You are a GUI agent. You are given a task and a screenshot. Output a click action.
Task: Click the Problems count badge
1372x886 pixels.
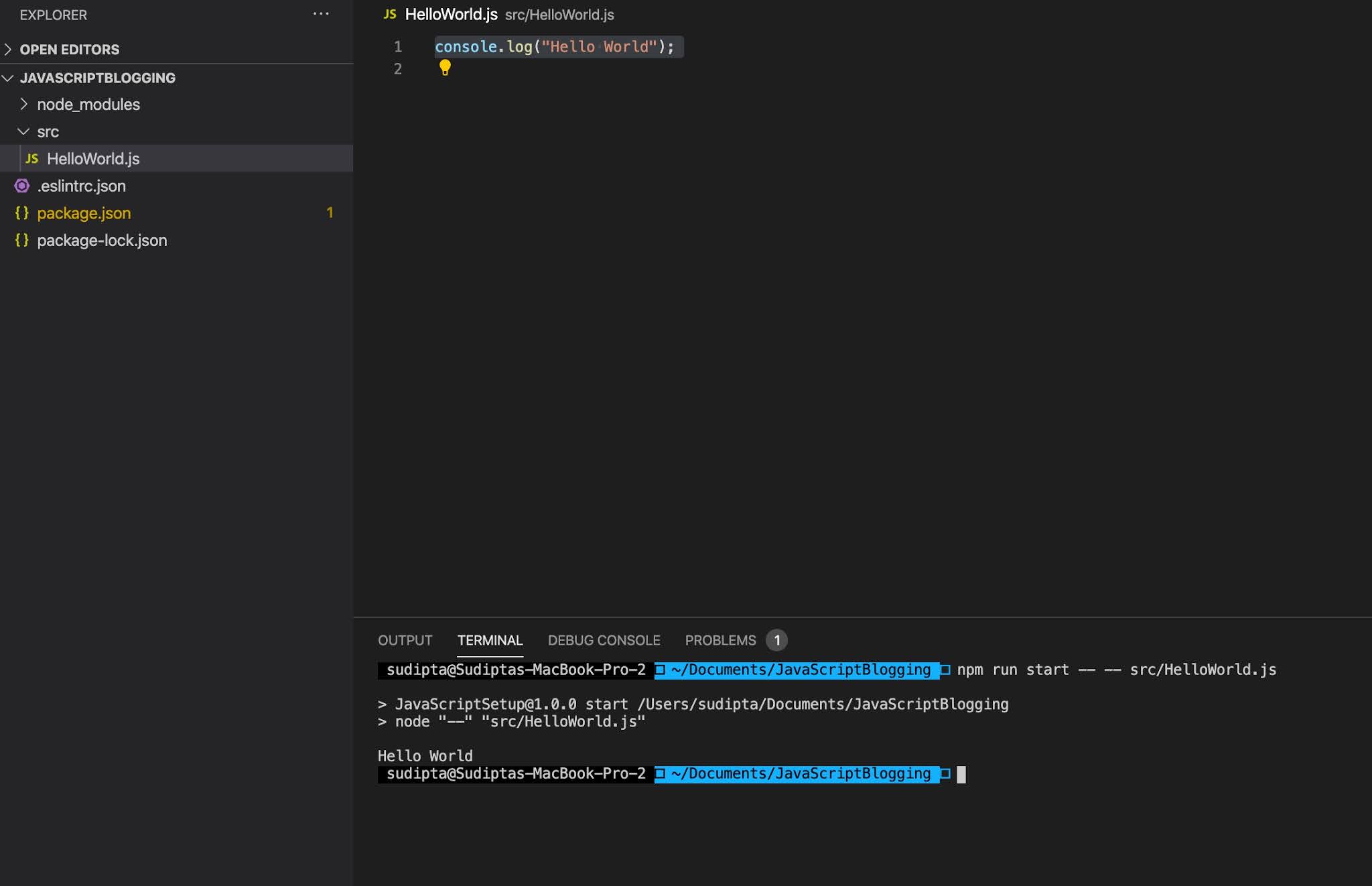[x=777, y=640]
